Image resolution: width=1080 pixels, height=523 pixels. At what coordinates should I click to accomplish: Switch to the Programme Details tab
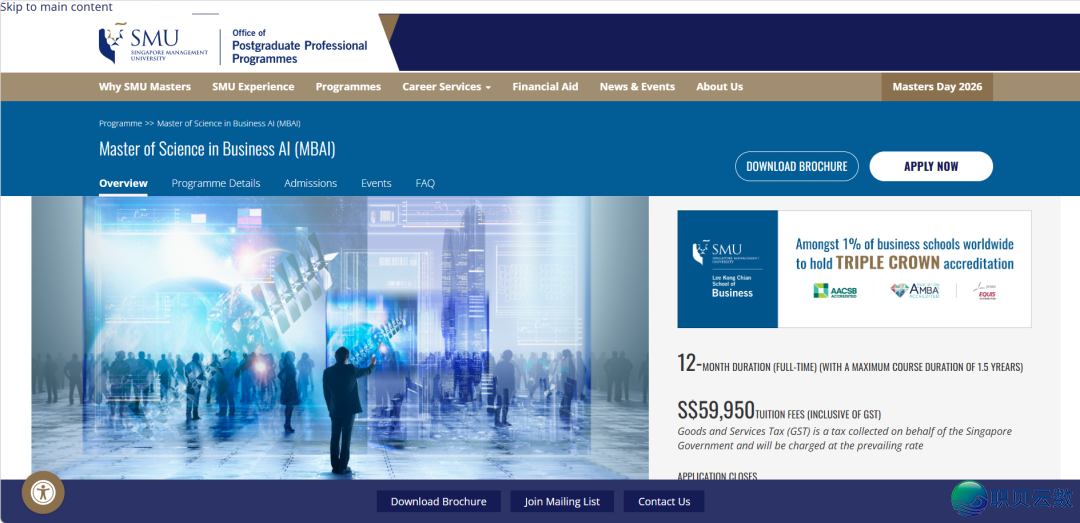215,183
